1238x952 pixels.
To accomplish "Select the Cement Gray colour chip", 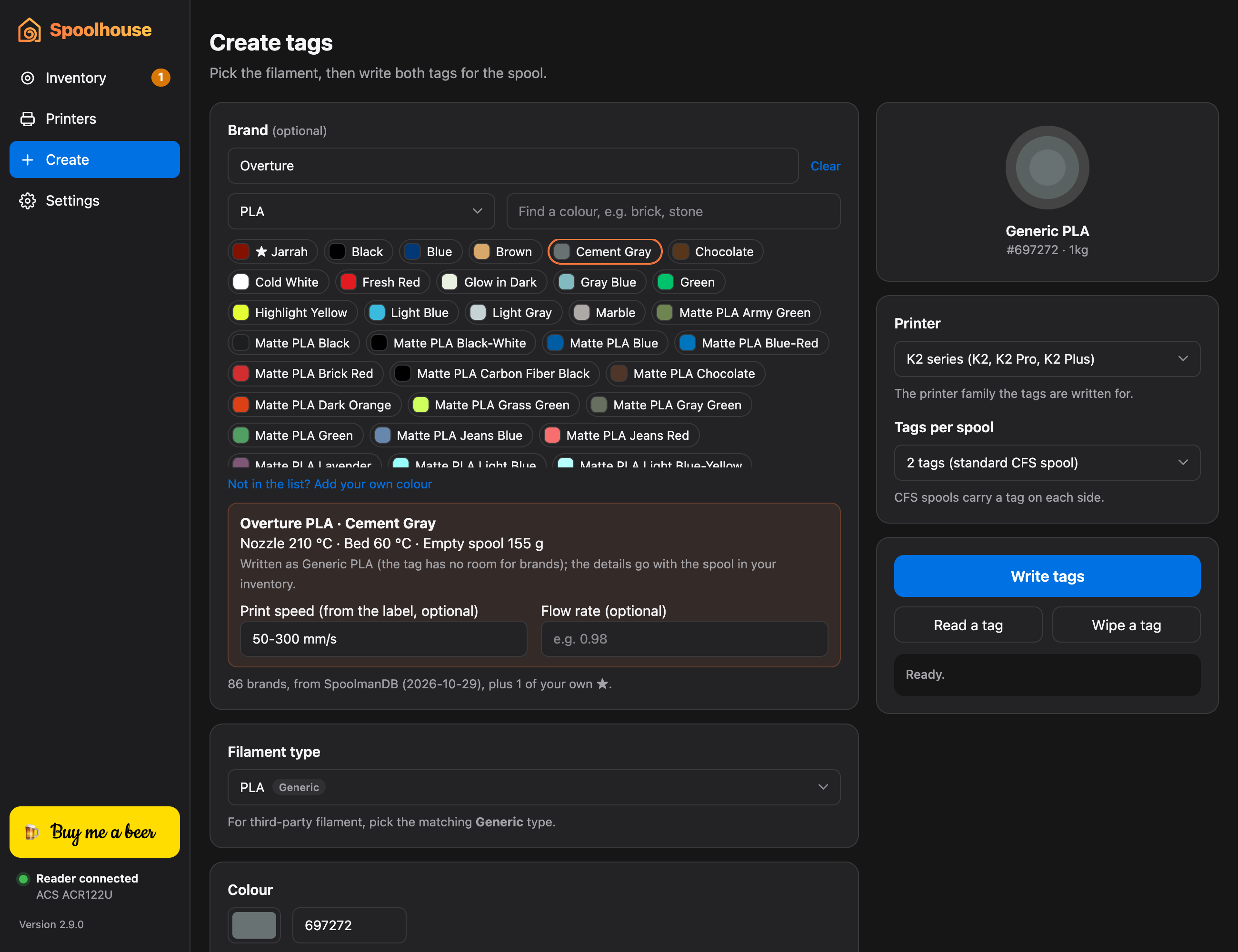I will [x=605, y=252].
